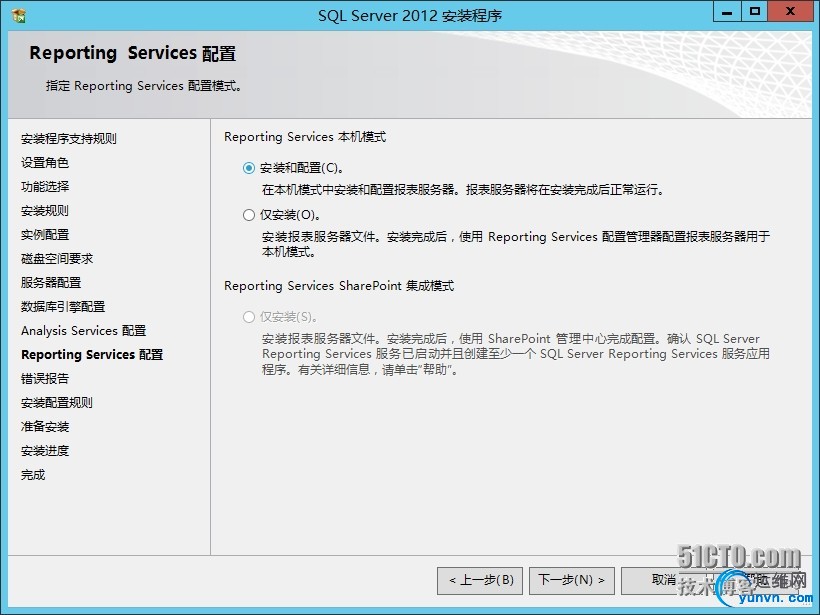Cancel setup with the 取消 button

pos(663,580)
